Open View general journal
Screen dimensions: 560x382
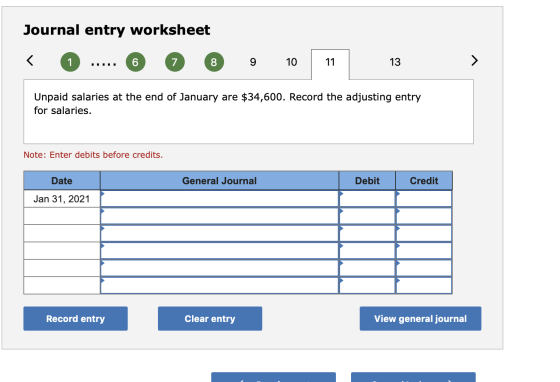click(420, 318)
